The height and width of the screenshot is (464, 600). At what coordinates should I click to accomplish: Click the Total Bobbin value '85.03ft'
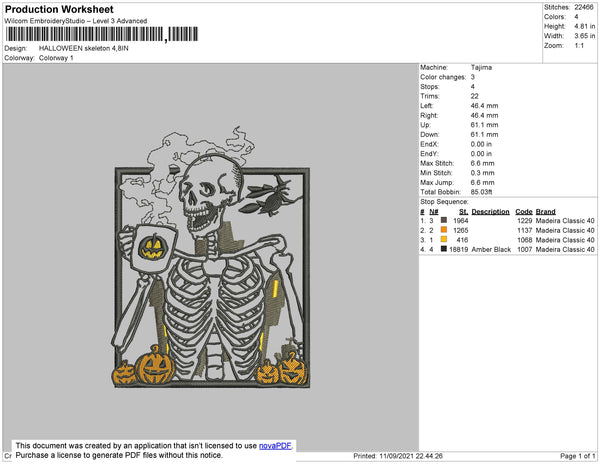click(481, 192)
